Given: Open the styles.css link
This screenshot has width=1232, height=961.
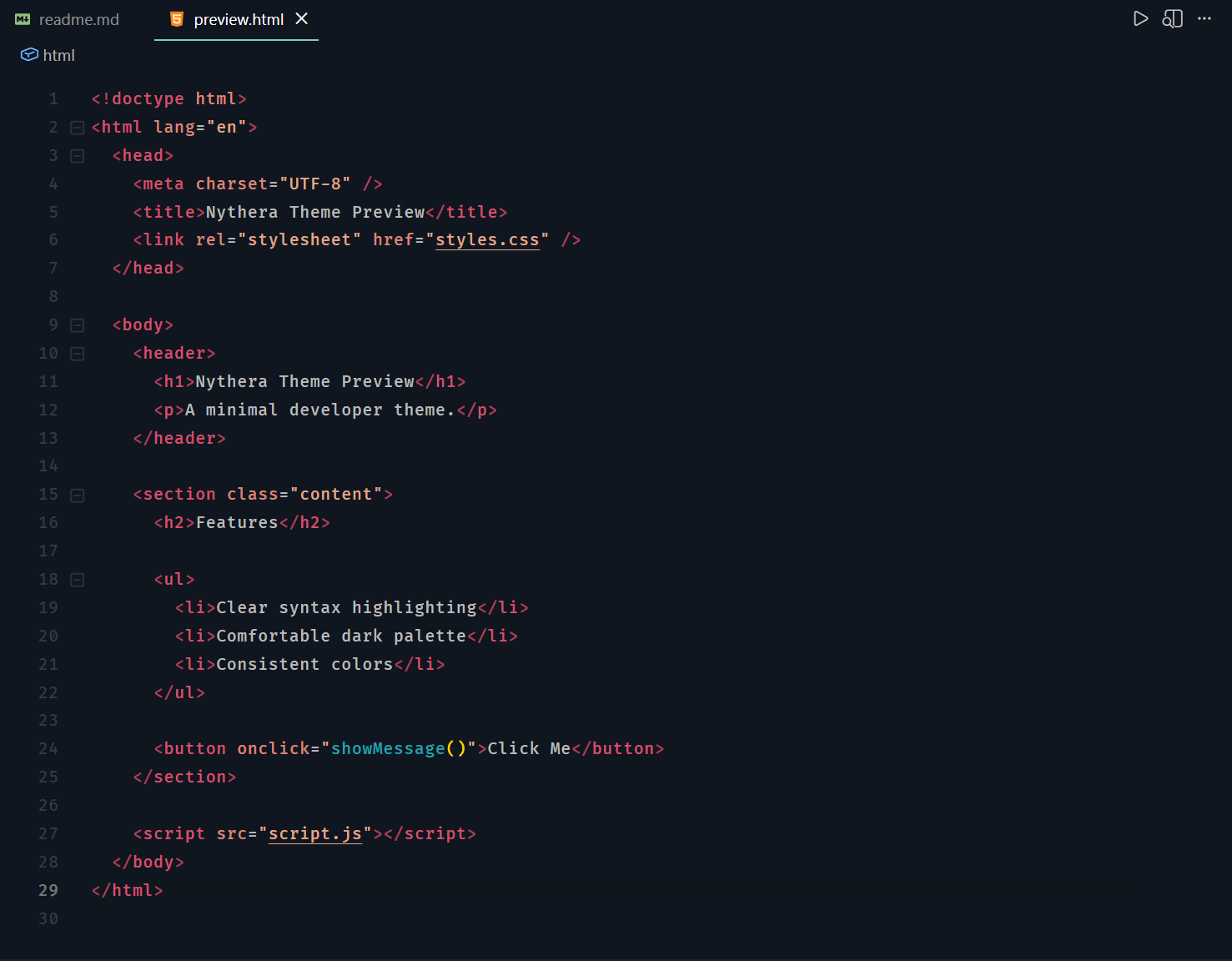Looking at the screenshot, I should [488, 239].
